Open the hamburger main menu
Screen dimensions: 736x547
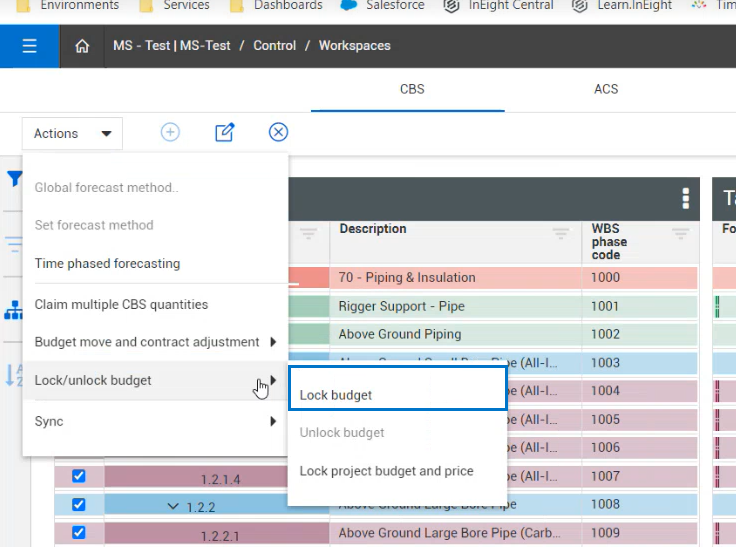29,46
